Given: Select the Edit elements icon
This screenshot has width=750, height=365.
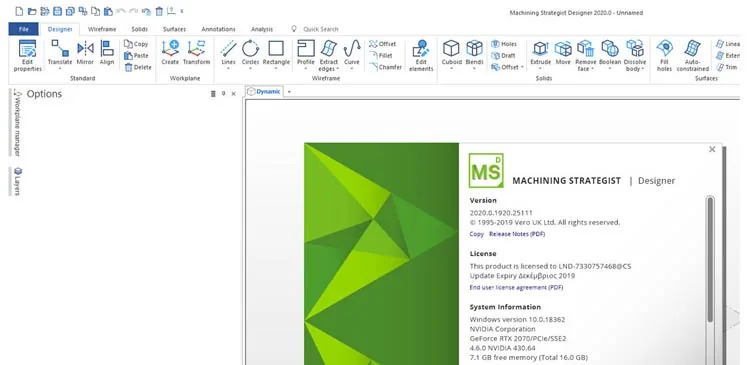Looking at the screenshot, I should [x=421, y=49].
